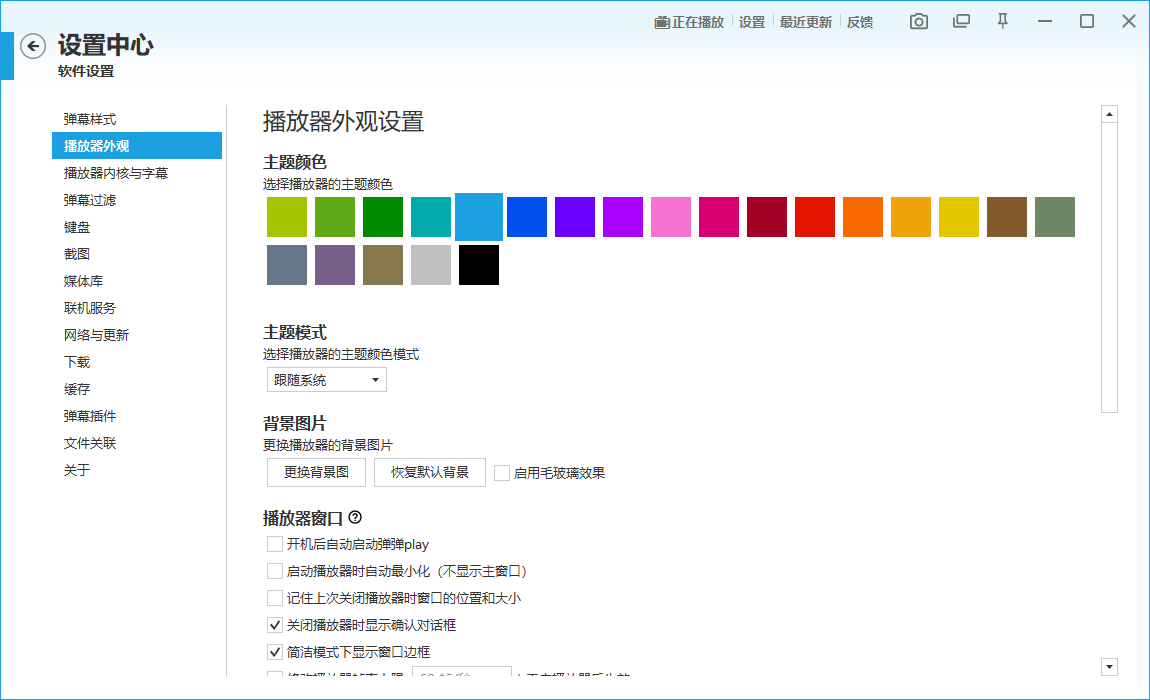Pick the light gray theme color

coord(431,265)
